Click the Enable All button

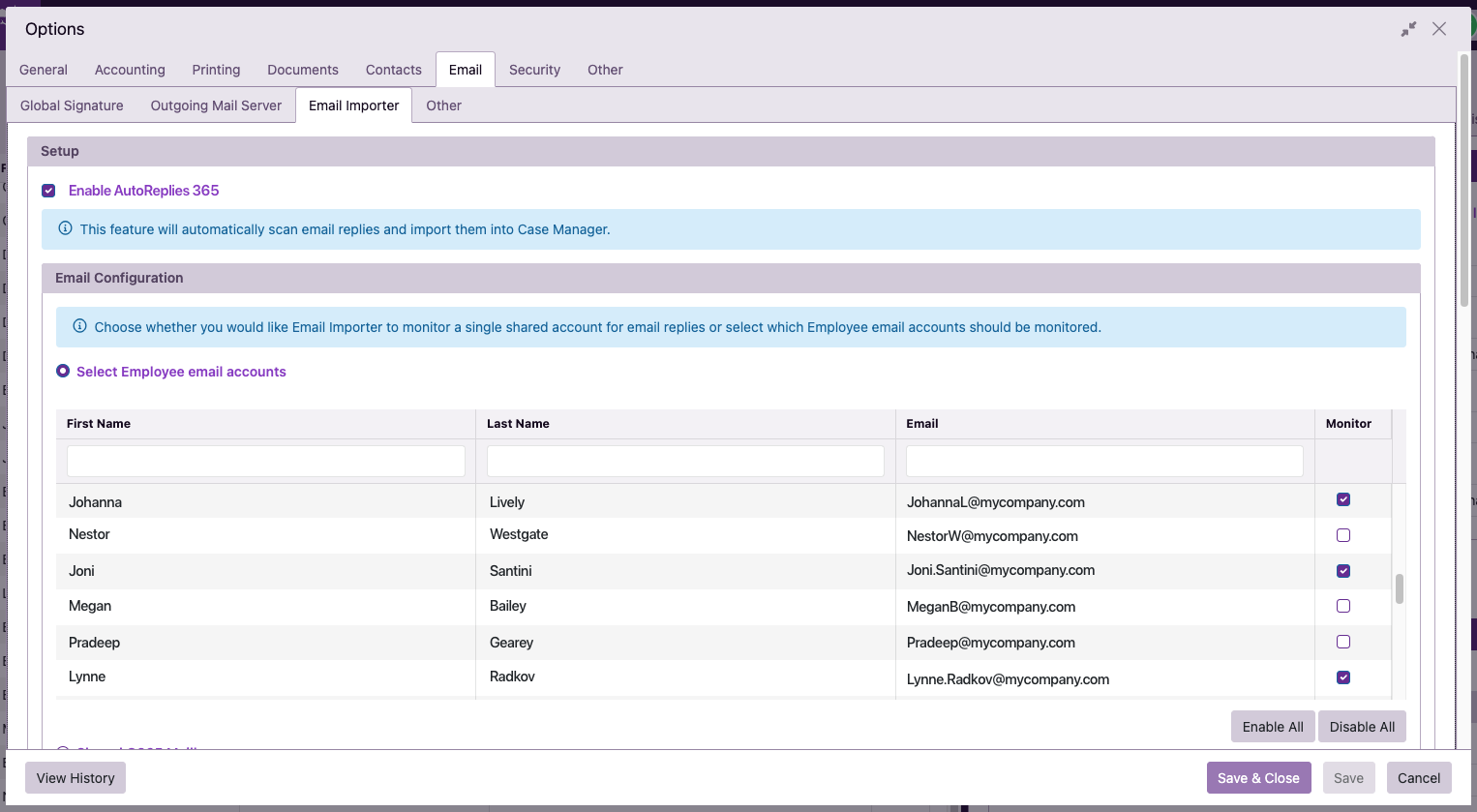(1272, 726)
